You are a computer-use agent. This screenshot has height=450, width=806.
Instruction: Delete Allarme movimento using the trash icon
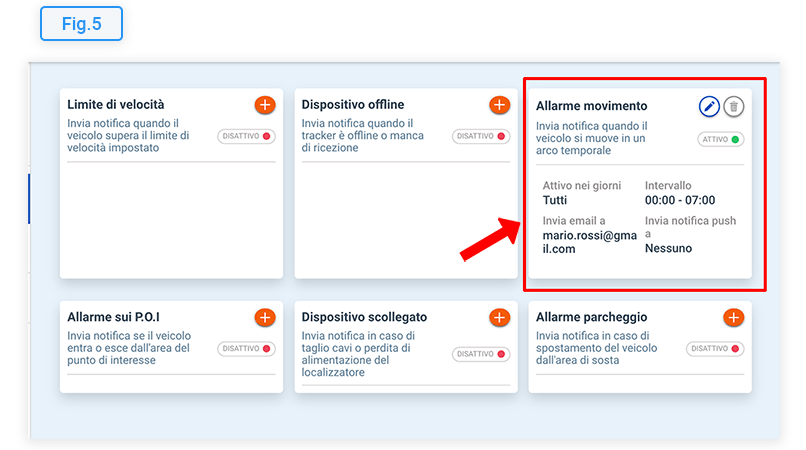(x=734, y=106)
